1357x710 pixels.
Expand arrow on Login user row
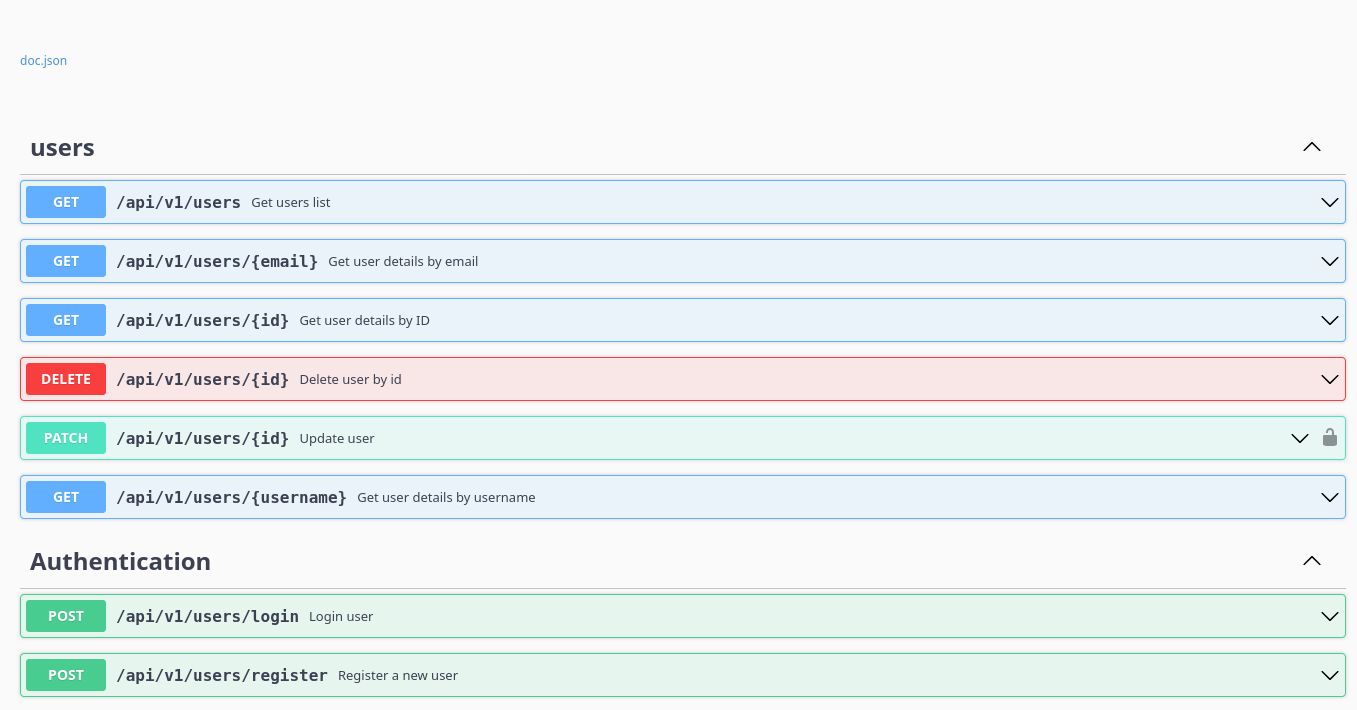[x=1329, y=616]
